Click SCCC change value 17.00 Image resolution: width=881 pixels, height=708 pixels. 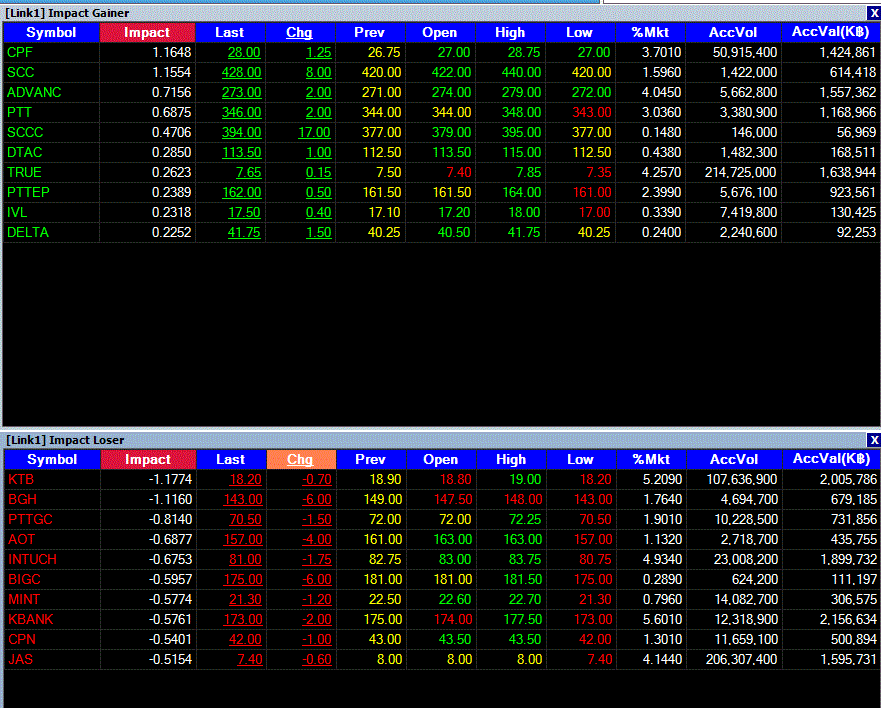click(x=314, y=133)
